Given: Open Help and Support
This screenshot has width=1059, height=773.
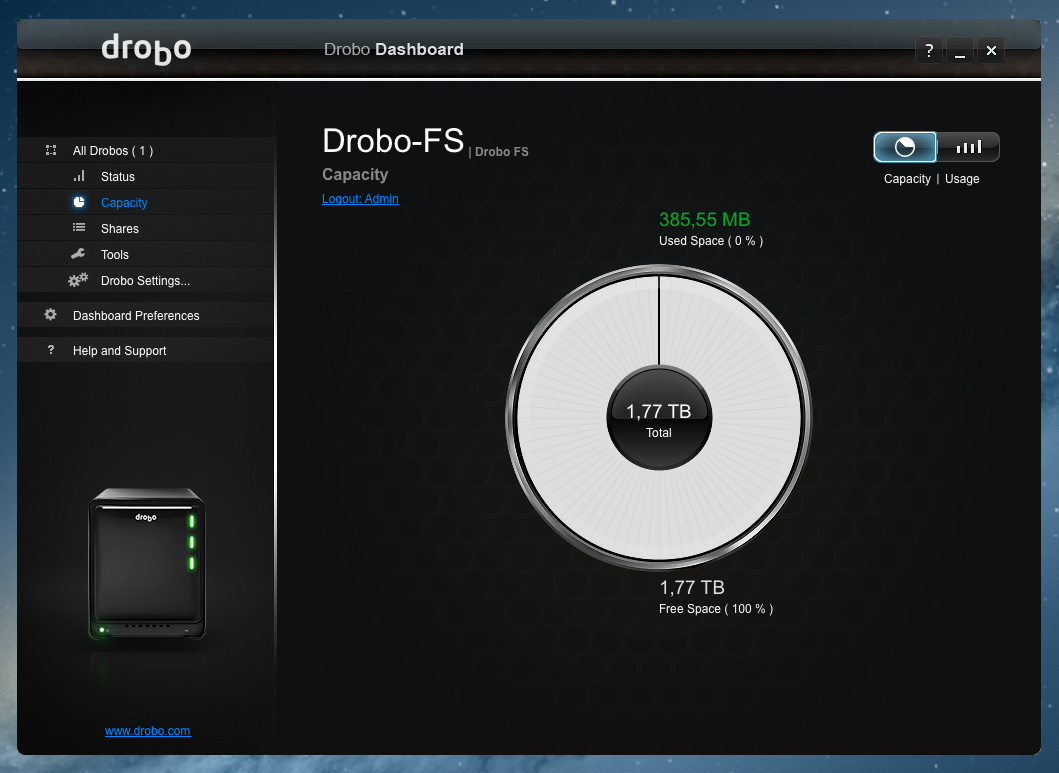Looking at the screenshot, I should 147,350.
